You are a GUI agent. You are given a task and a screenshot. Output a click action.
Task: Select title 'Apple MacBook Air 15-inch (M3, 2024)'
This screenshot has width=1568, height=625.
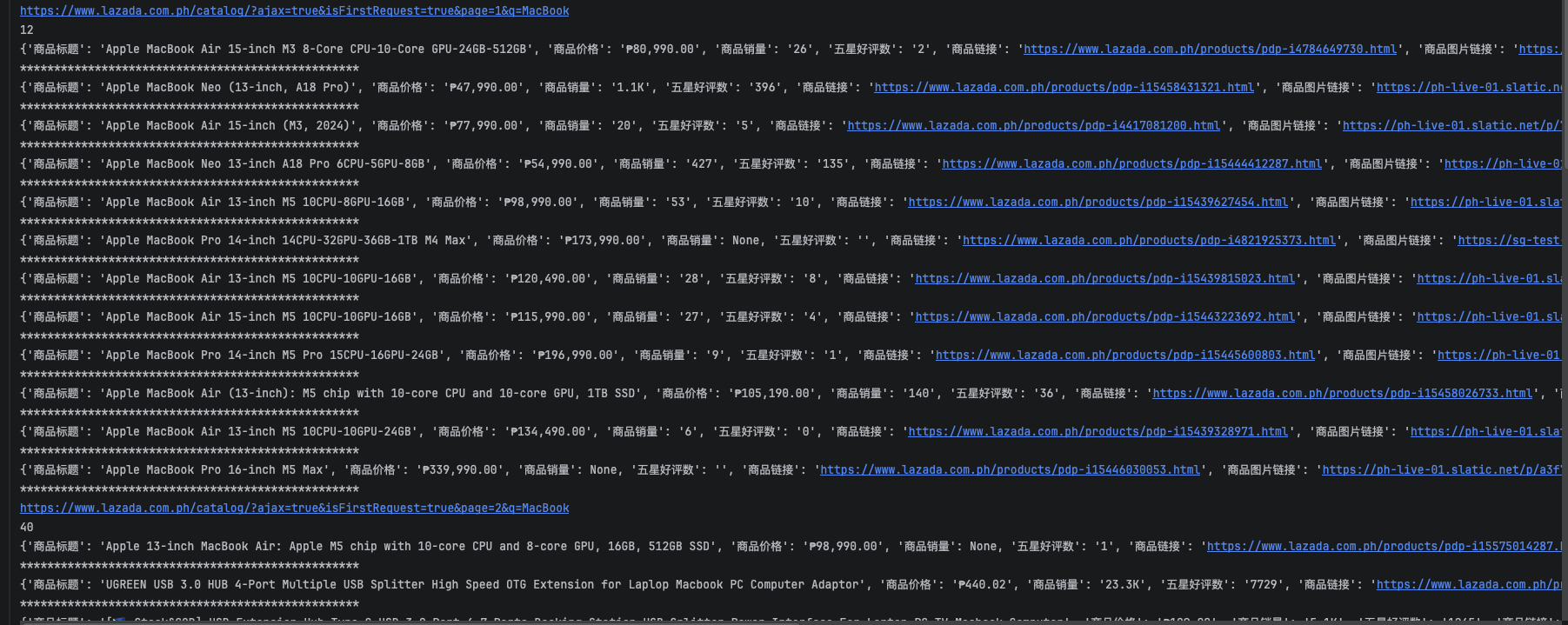(x=228, y=126)
